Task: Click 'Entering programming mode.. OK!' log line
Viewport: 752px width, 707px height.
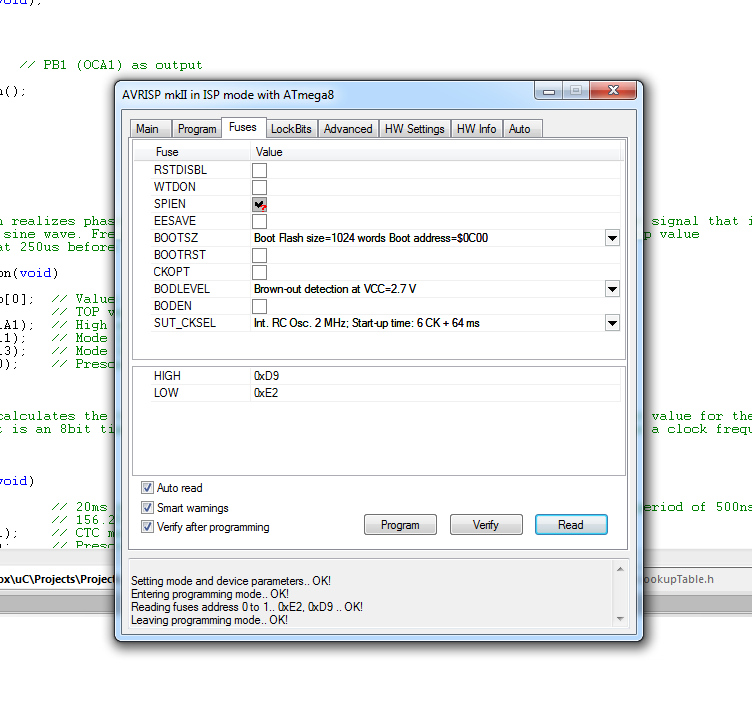Action: click(x=210, y=594)
